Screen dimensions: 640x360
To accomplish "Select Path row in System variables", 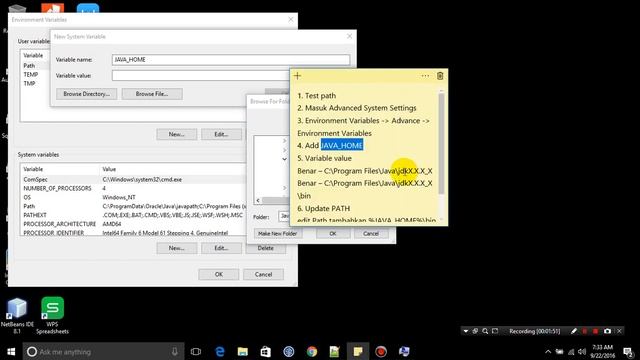I will coord(133,207).
